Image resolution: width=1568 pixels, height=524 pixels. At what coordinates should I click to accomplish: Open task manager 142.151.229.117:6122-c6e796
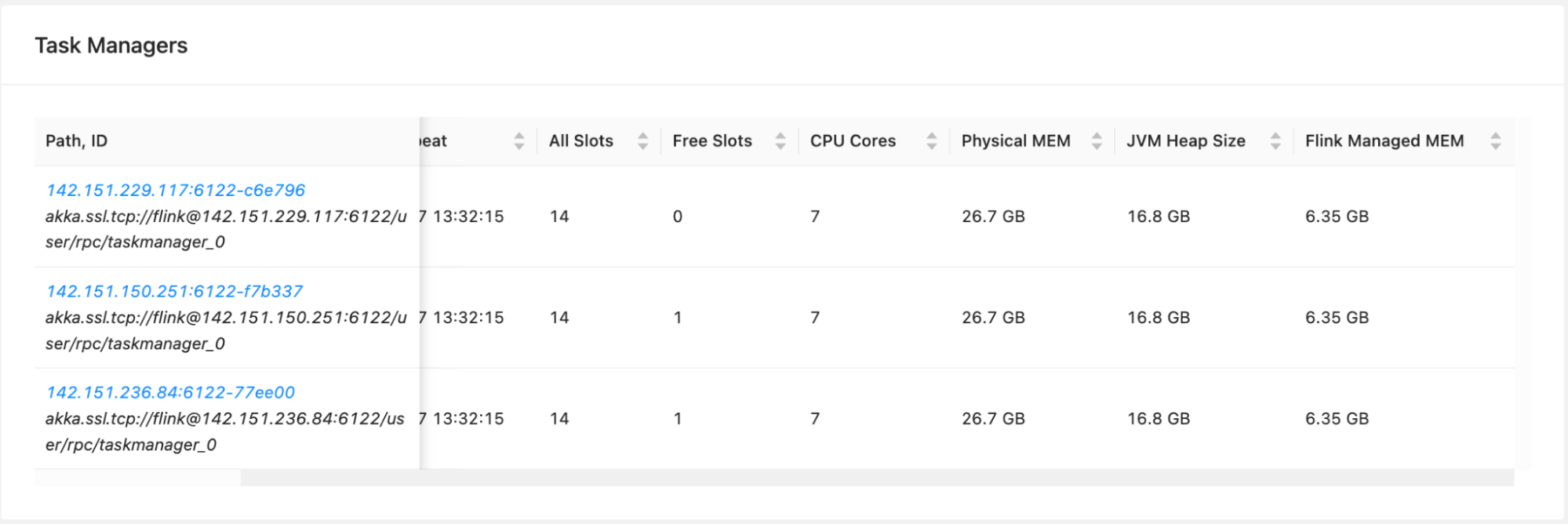pyautogui.click(x=176, y=190)
